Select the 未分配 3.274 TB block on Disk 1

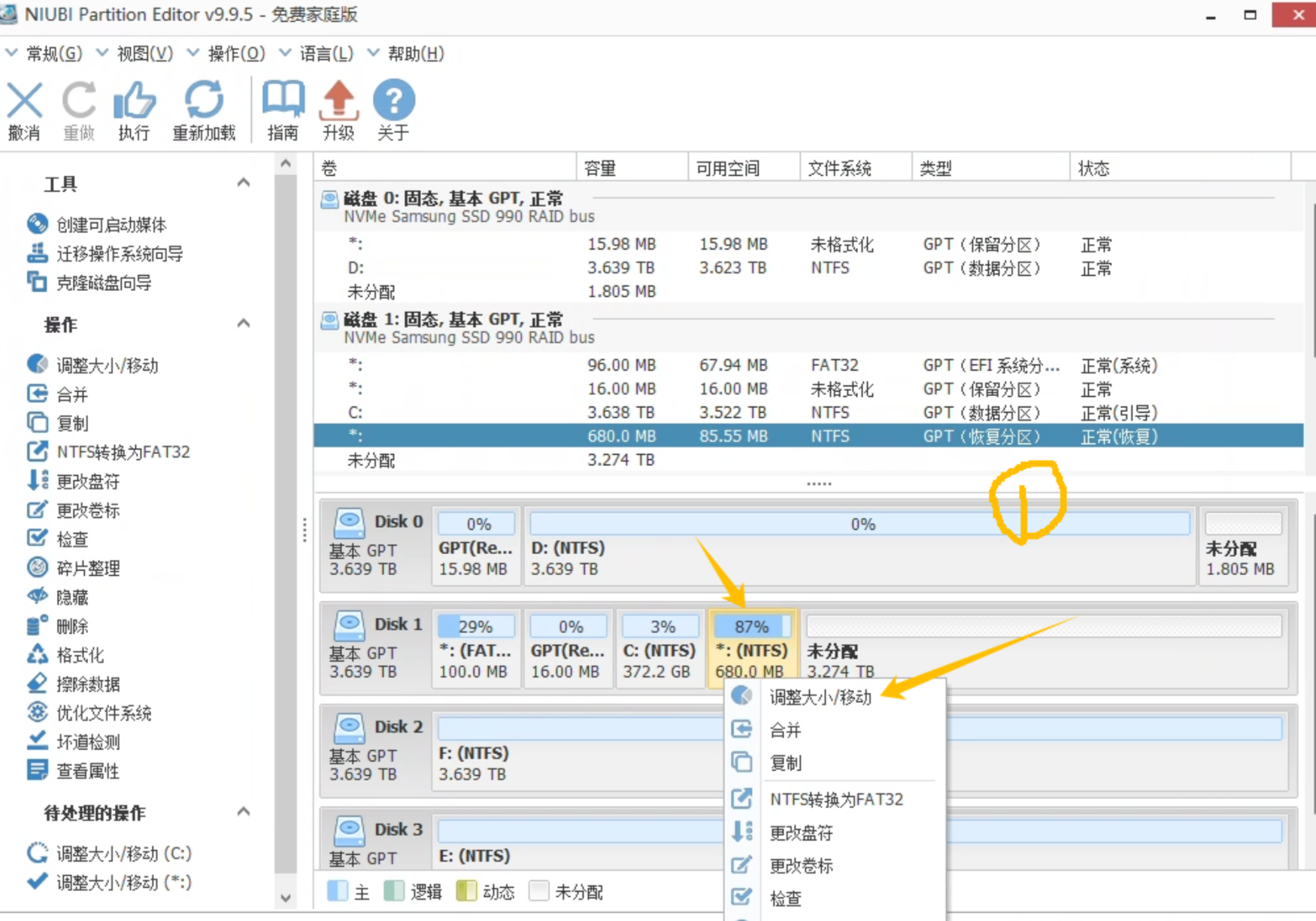pyautogui.click(x=1044, y=648)
